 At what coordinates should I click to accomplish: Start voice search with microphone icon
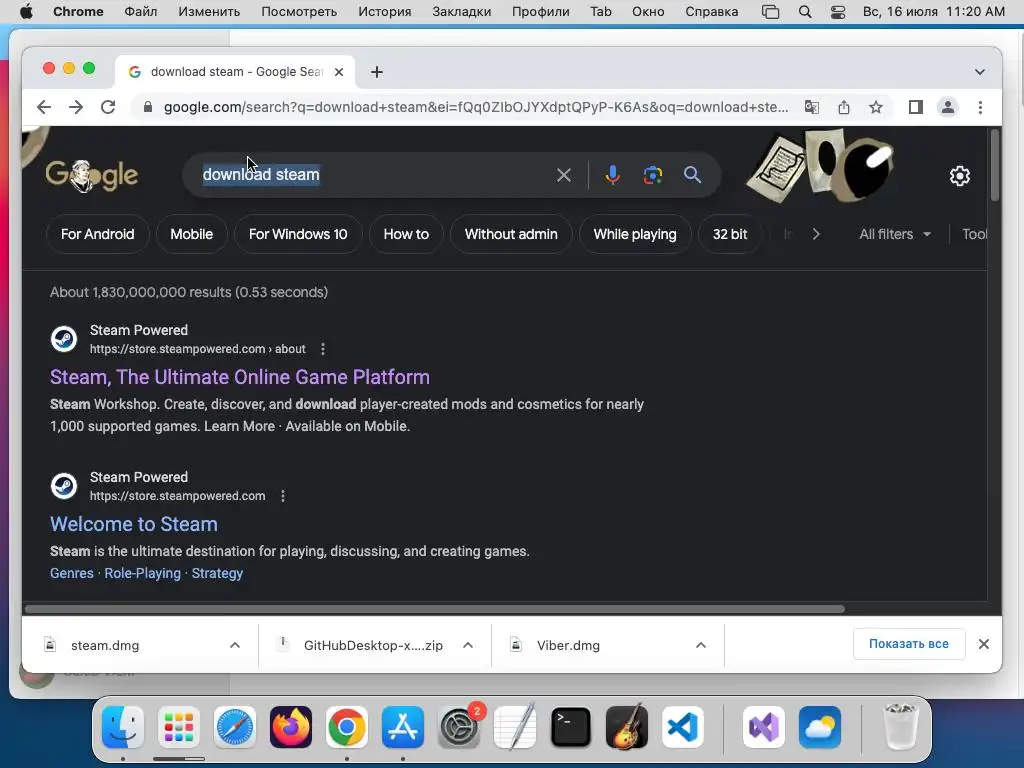click(613, 175)
